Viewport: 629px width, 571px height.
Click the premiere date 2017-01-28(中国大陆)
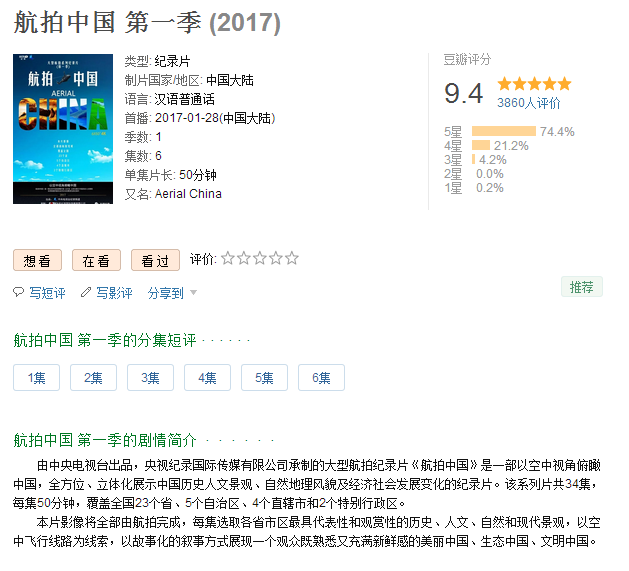tap(215, 118)
